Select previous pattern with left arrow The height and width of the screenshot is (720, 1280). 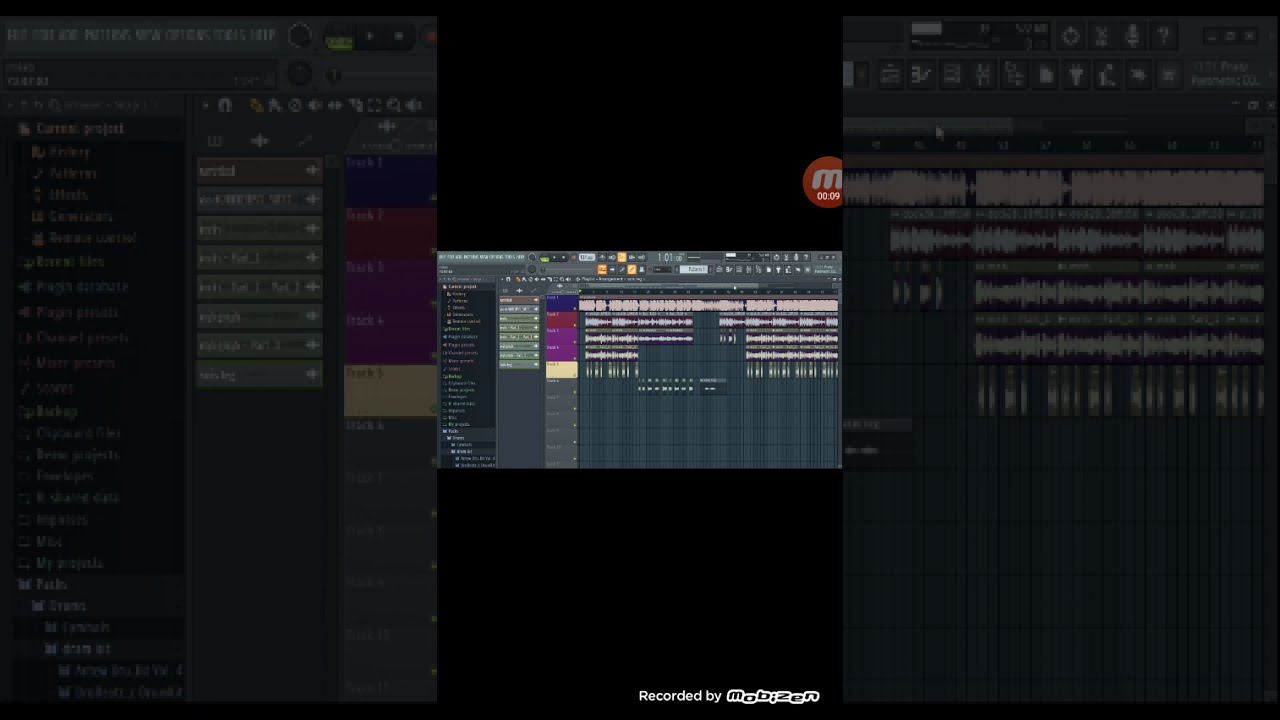(x=677, y=269)
